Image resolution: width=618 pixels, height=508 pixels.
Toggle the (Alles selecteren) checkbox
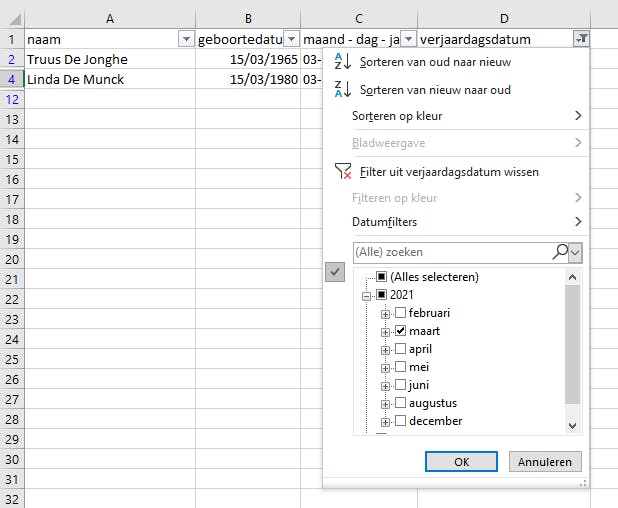[x=381, y=277]
